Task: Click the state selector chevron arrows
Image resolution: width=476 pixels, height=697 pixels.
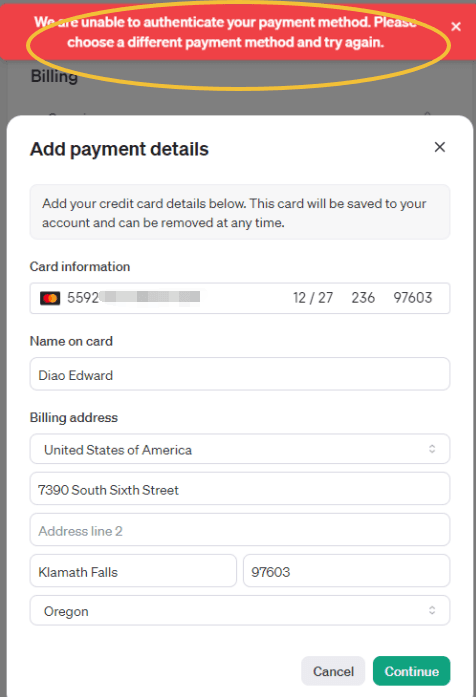Action: [x=432, y=610]
